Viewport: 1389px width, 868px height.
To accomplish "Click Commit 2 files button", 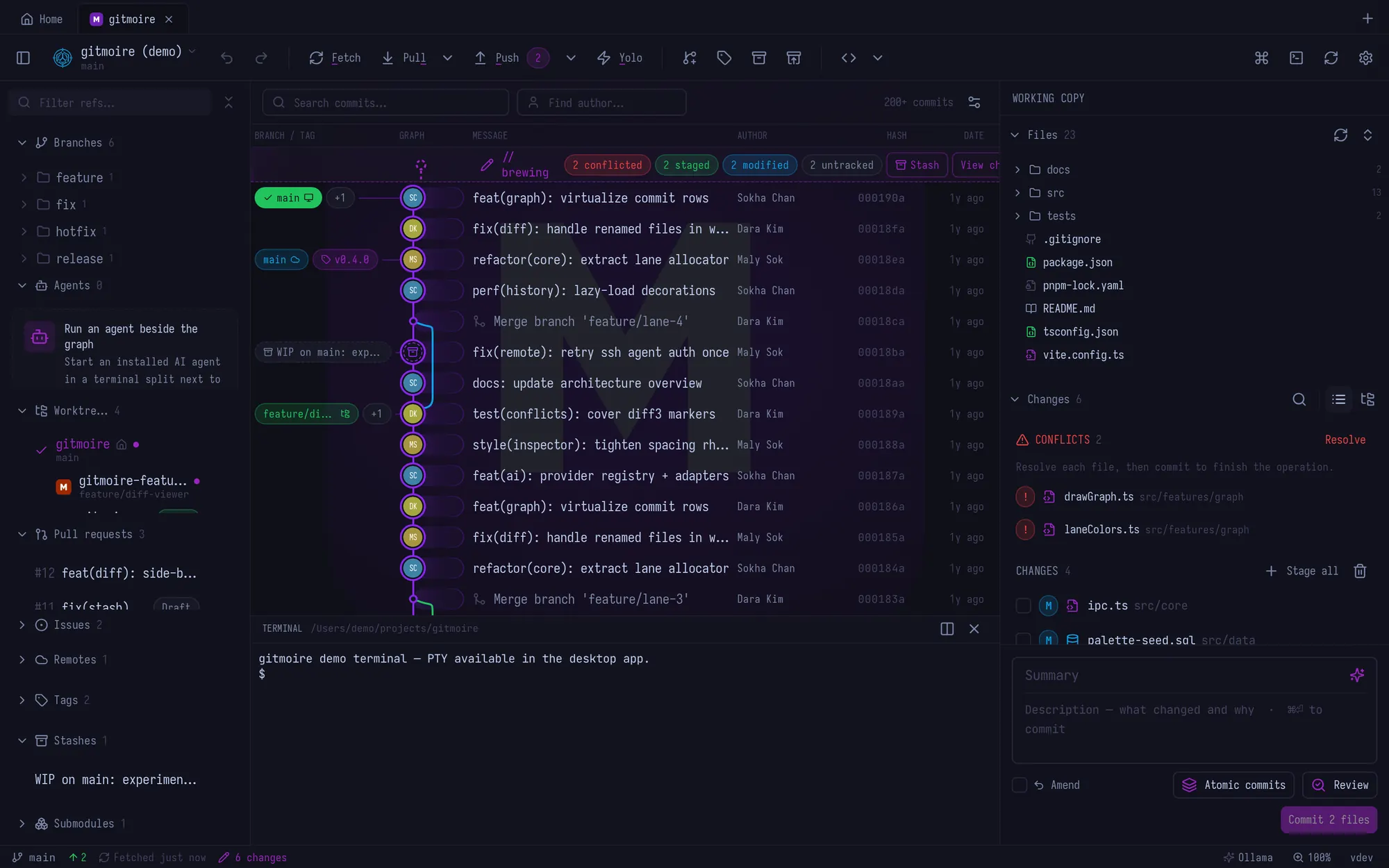I will click(1329, 819).
